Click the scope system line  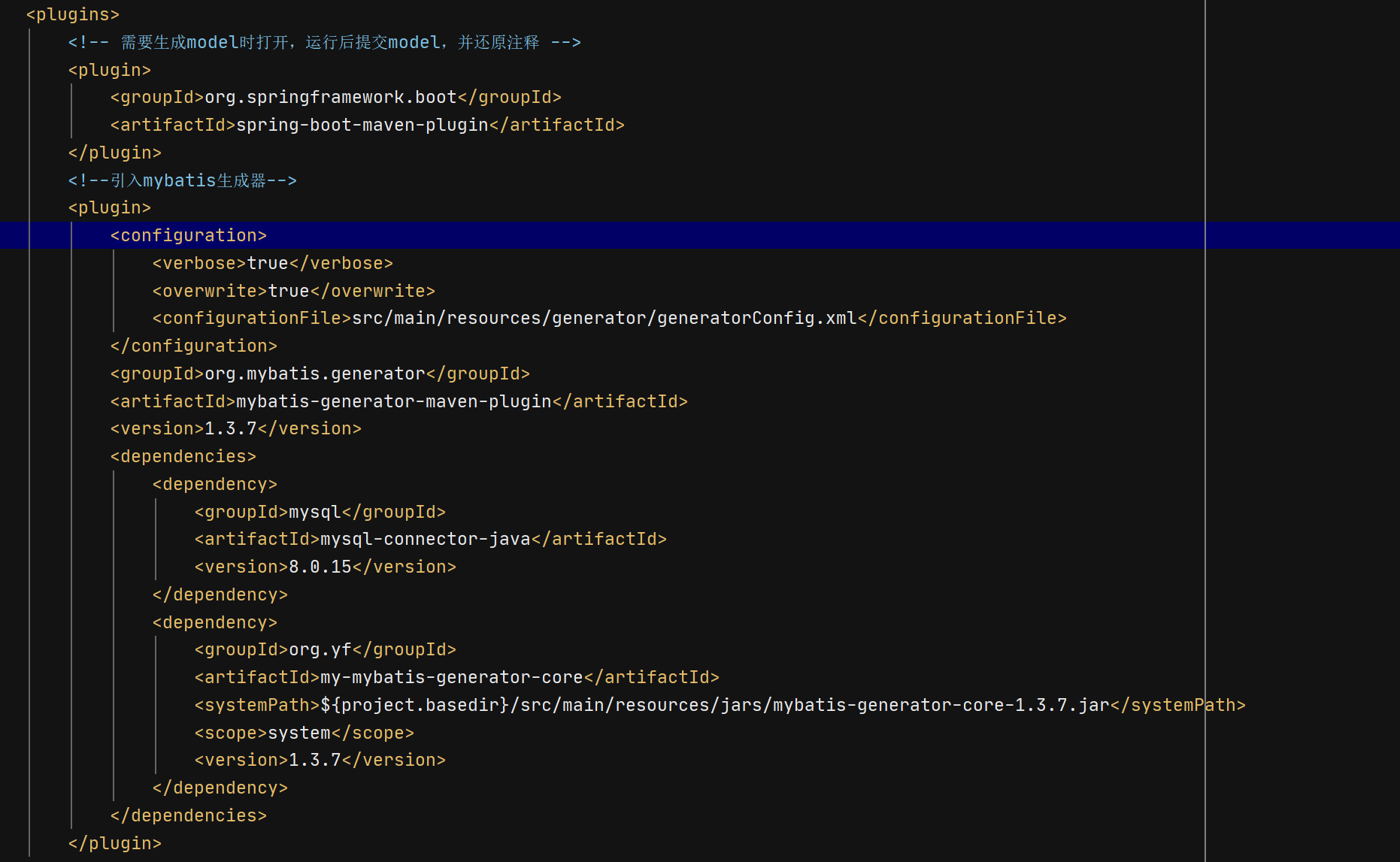point(304,733)
